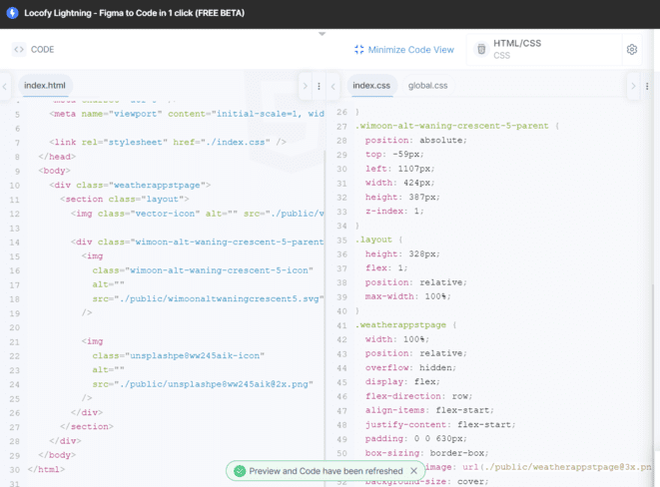Click the Locofy Lightning logo icon
Screen dimensions: 660x487
pos(13,13)
